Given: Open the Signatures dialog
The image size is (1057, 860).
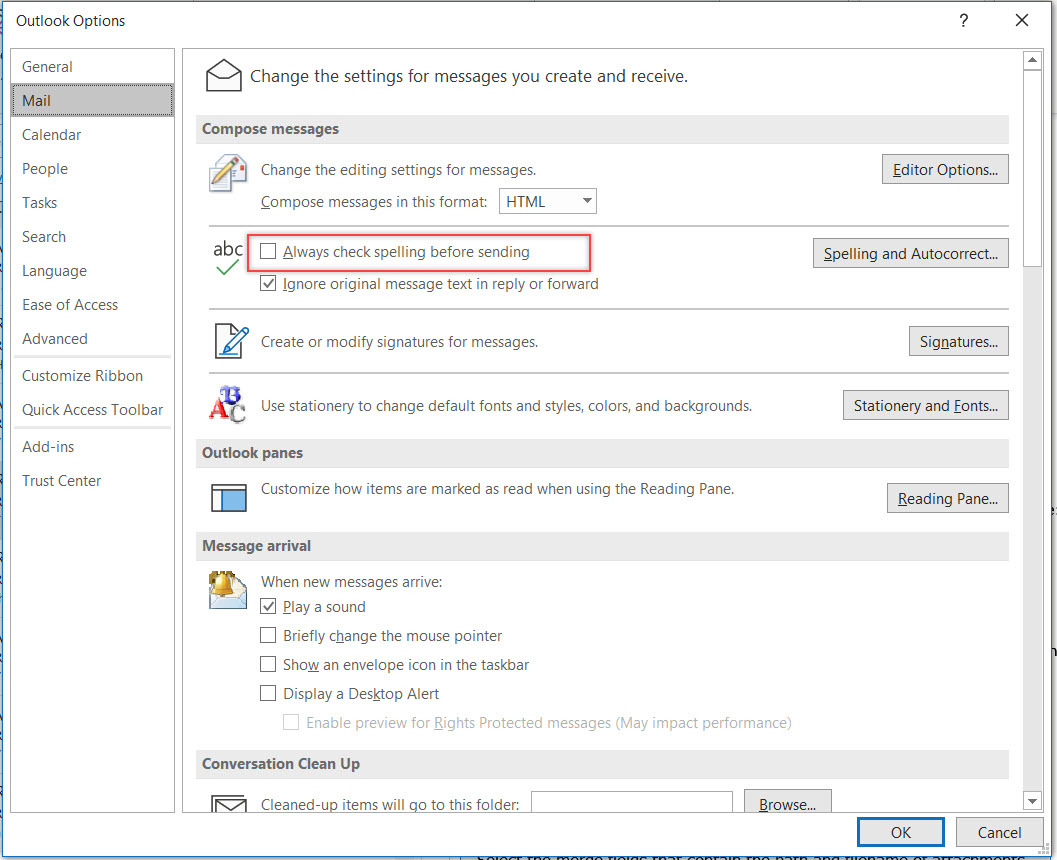Looking at the screenshot, I should (959, 341).
